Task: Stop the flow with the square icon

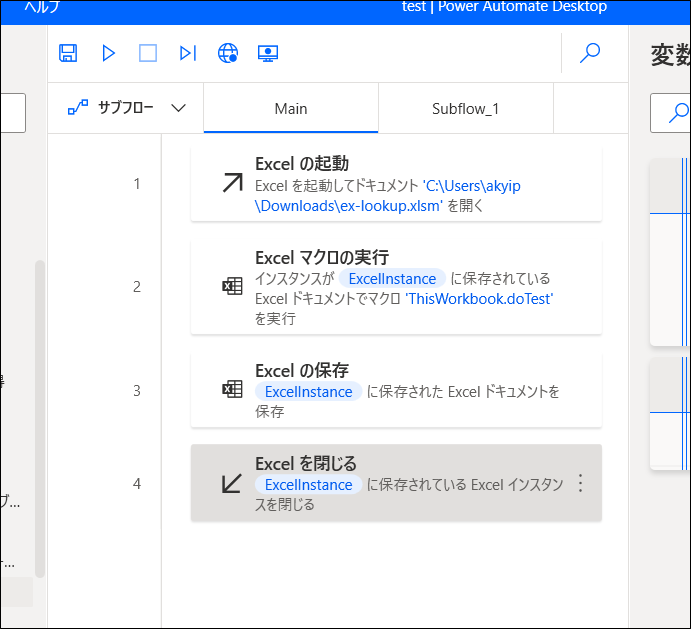Action: 148,53
